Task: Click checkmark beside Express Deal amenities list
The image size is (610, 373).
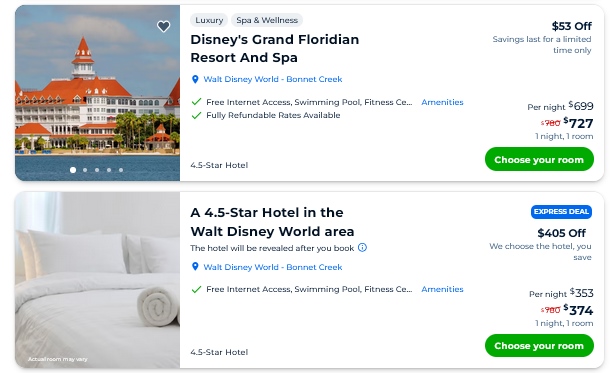Action: pos(196,289)
